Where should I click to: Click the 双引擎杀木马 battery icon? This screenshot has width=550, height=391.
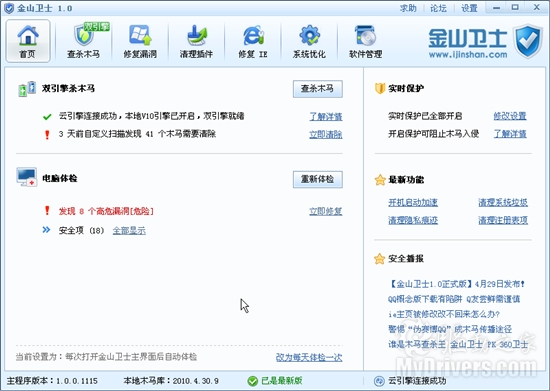(27, 89)
